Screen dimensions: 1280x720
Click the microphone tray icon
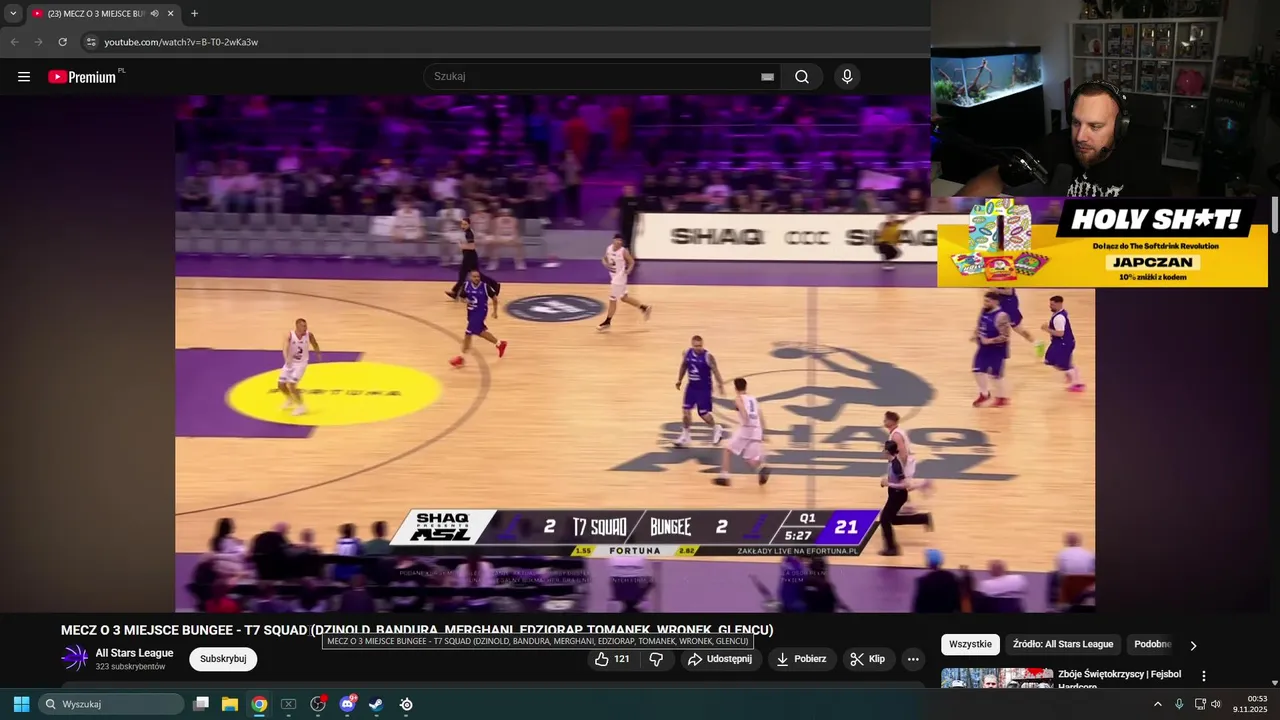pos(1179,704)
